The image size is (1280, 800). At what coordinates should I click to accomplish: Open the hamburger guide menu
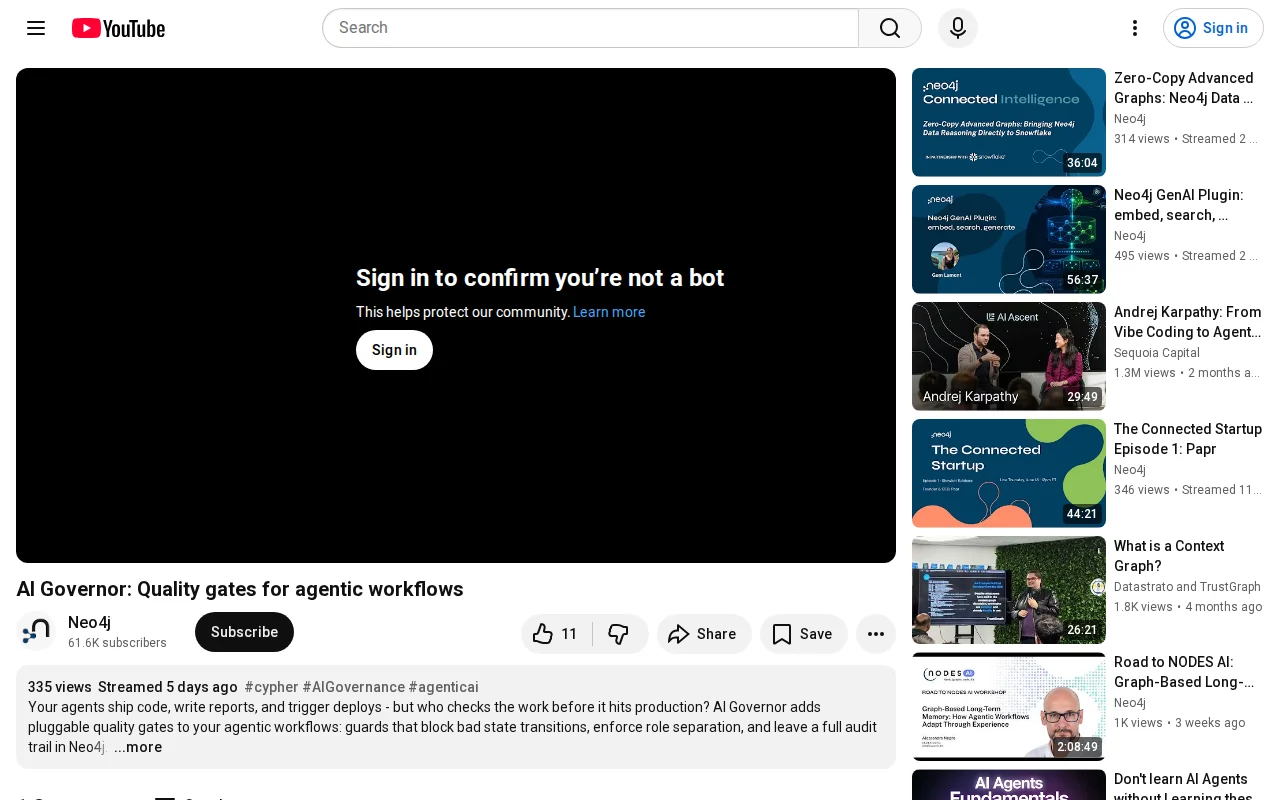click(36, 28)
